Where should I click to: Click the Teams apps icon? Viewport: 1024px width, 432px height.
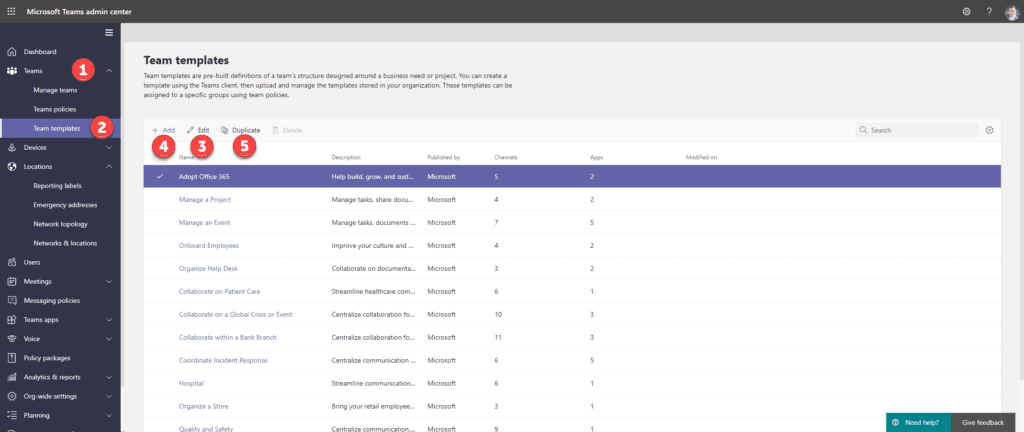pyautogui.click(x=12, y=320)
